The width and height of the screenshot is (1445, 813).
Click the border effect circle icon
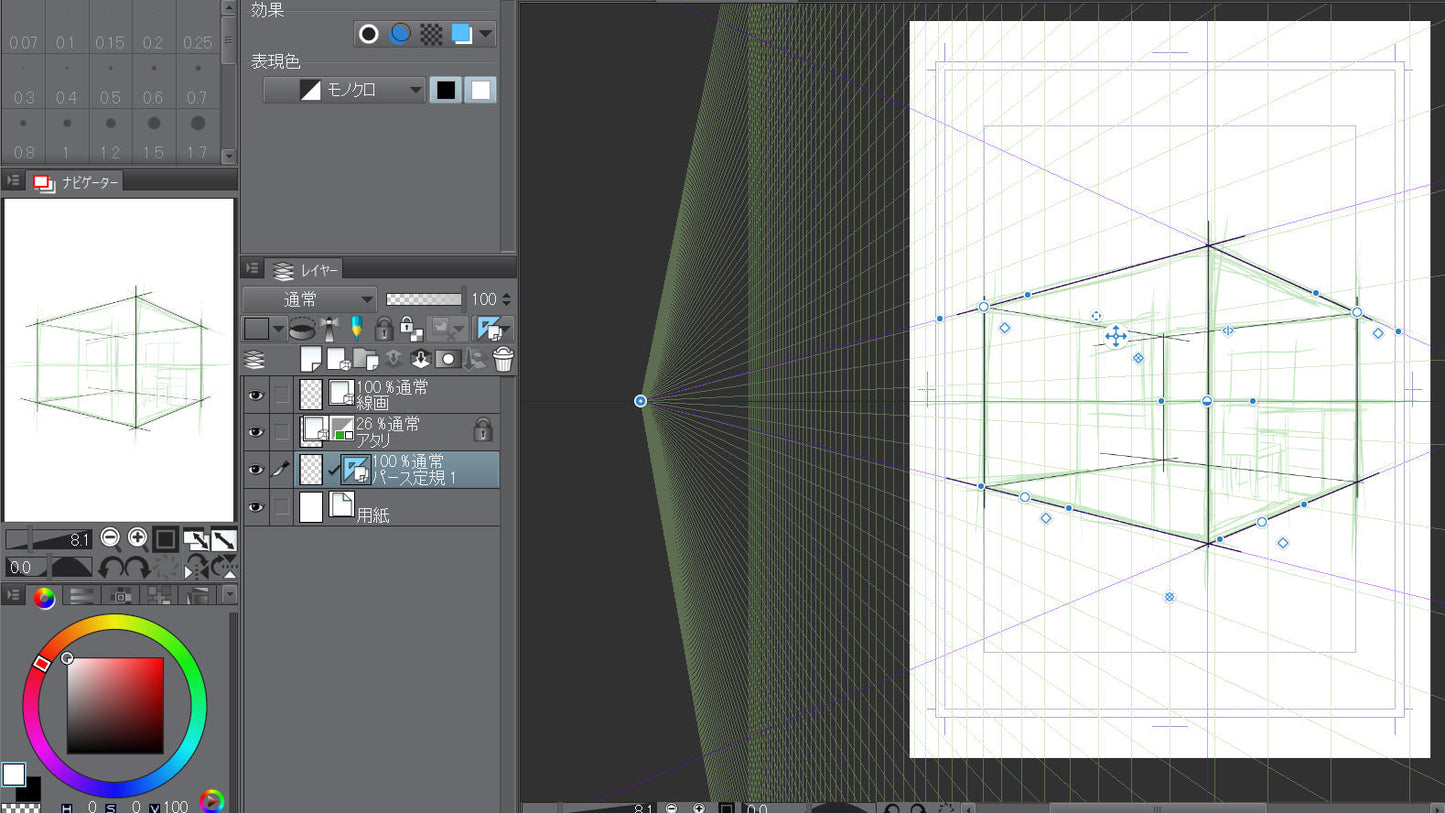tap(369, 34)
